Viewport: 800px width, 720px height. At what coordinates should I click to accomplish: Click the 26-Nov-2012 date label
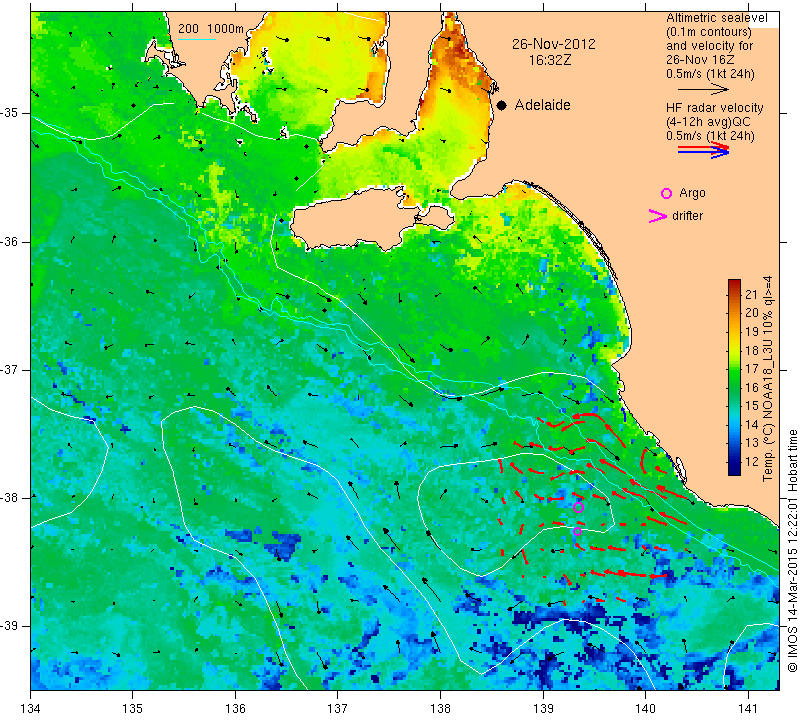(x=554, y=44)
